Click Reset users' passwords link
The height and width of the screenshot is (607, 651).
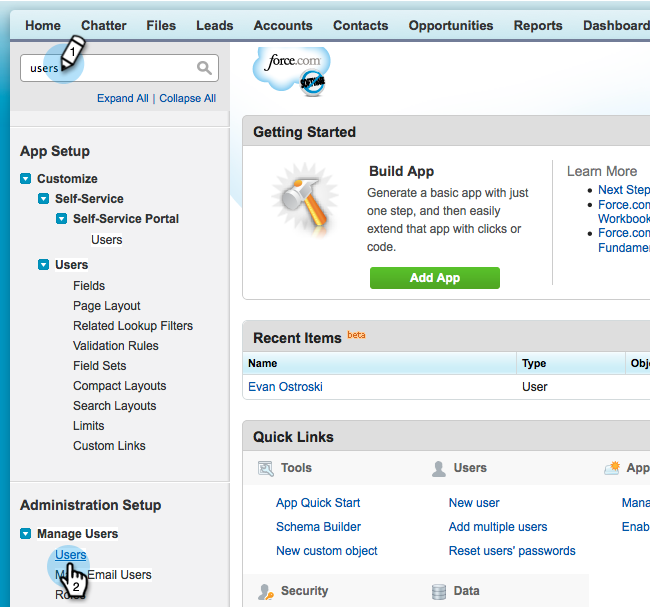512,551
